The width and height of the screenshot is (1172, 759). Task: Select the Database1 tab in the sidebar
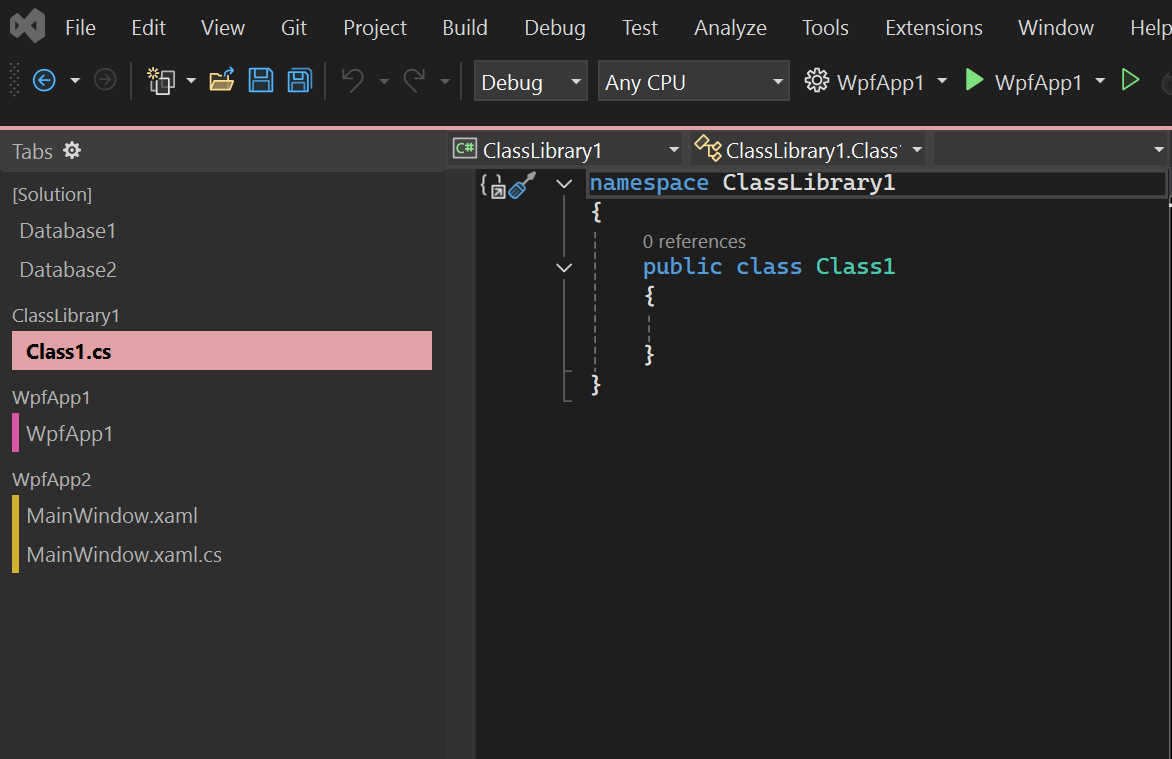(x=67, y=230)
